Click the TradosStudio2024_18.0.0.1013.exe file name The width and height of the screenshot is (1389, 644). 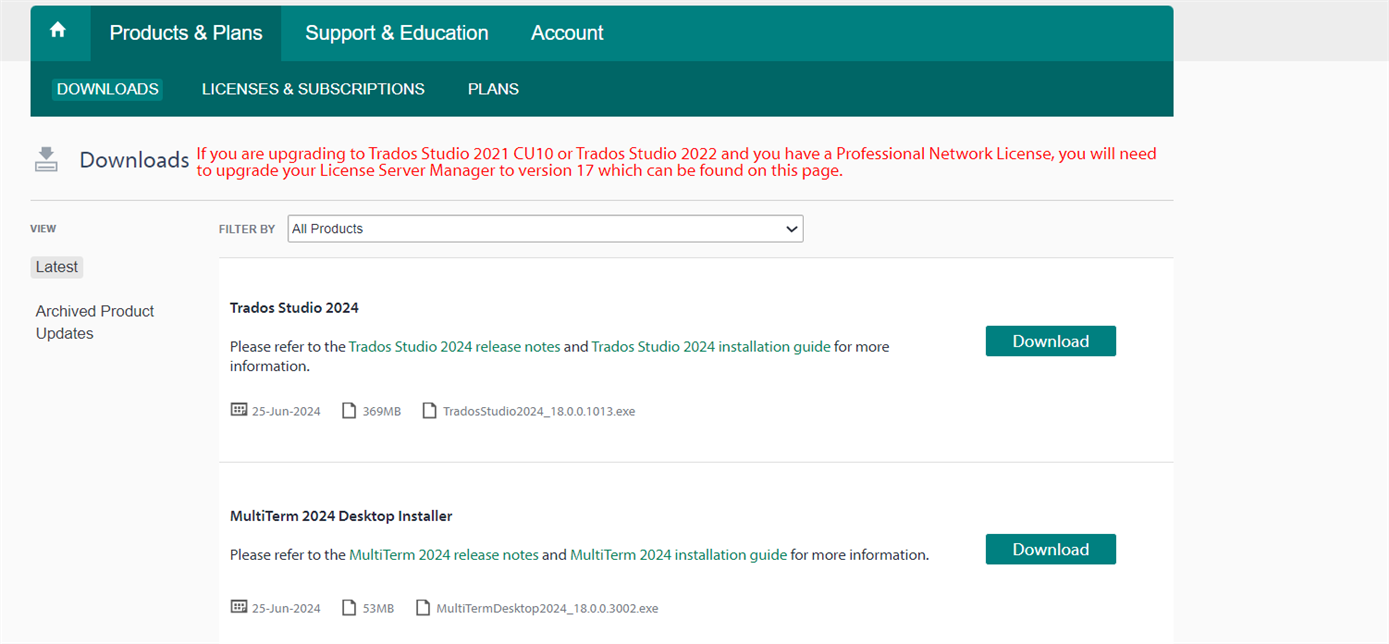tap(539, 411)
